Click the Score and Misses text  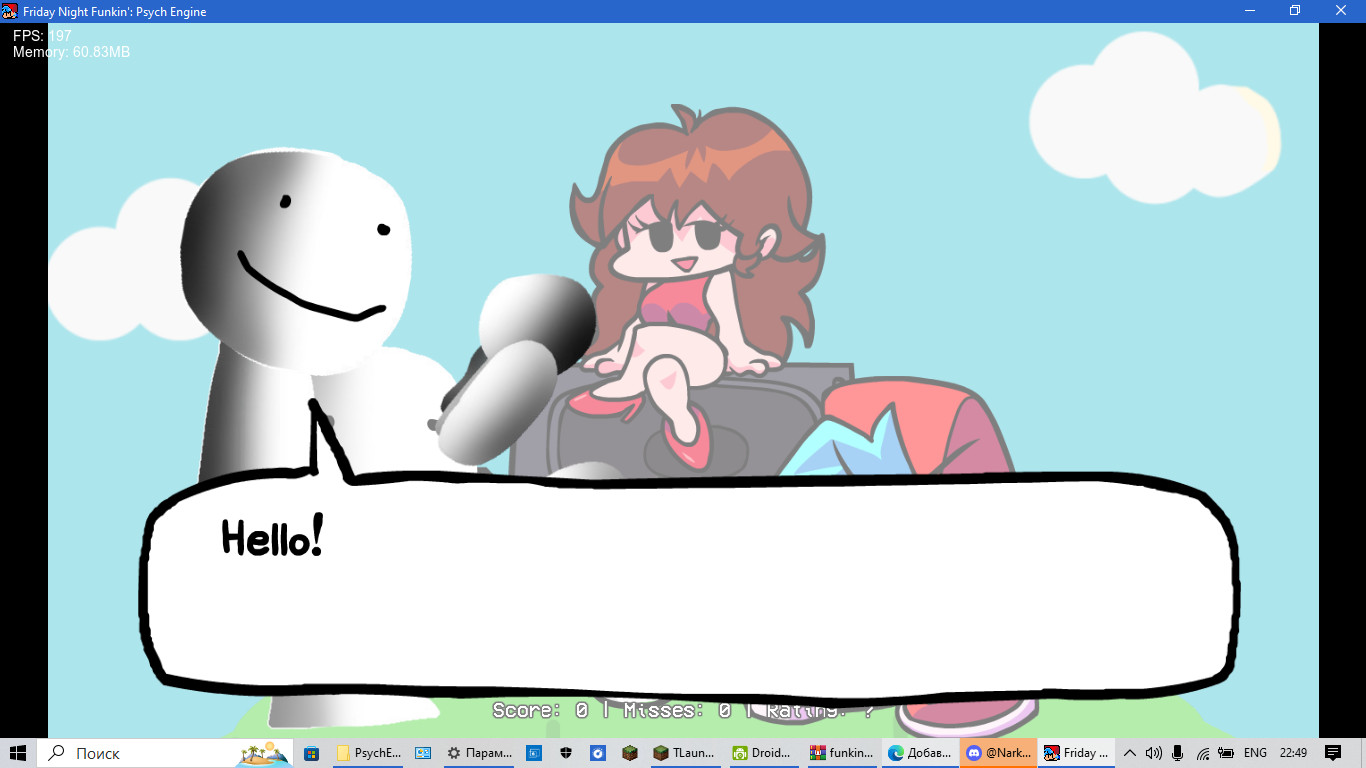(x=683, y=711)
